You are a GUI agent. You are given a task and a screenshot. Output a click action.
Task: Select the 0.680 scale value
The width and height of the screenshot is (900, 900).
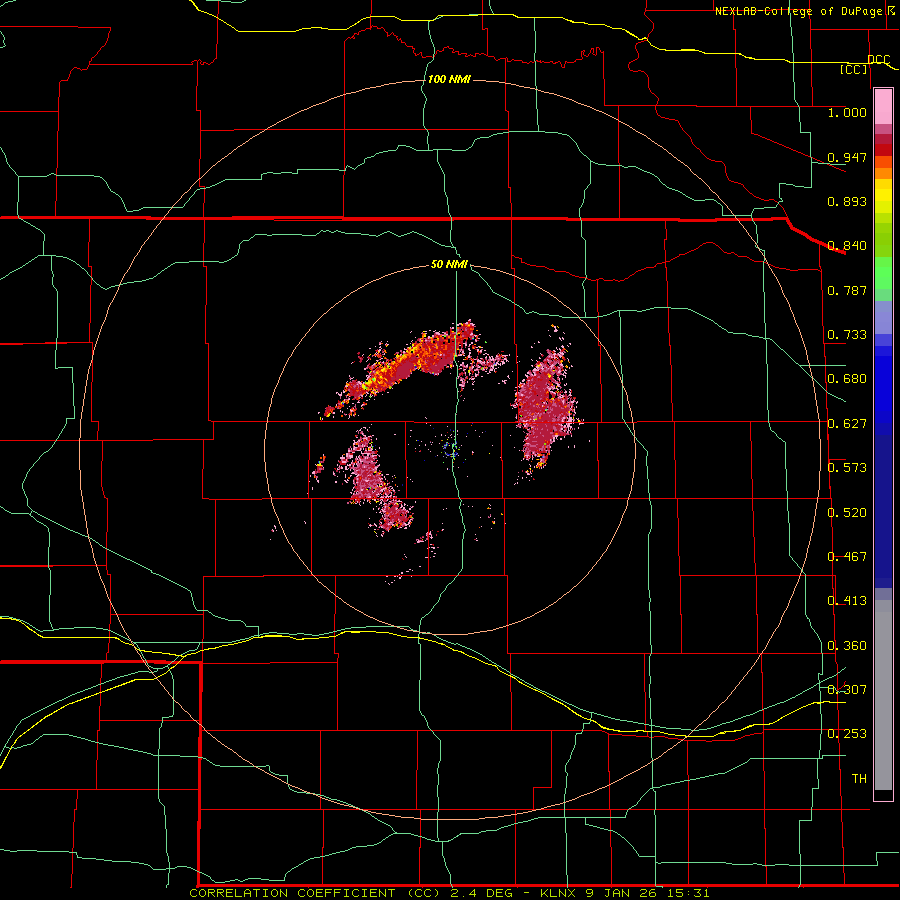tap(847, 379)
